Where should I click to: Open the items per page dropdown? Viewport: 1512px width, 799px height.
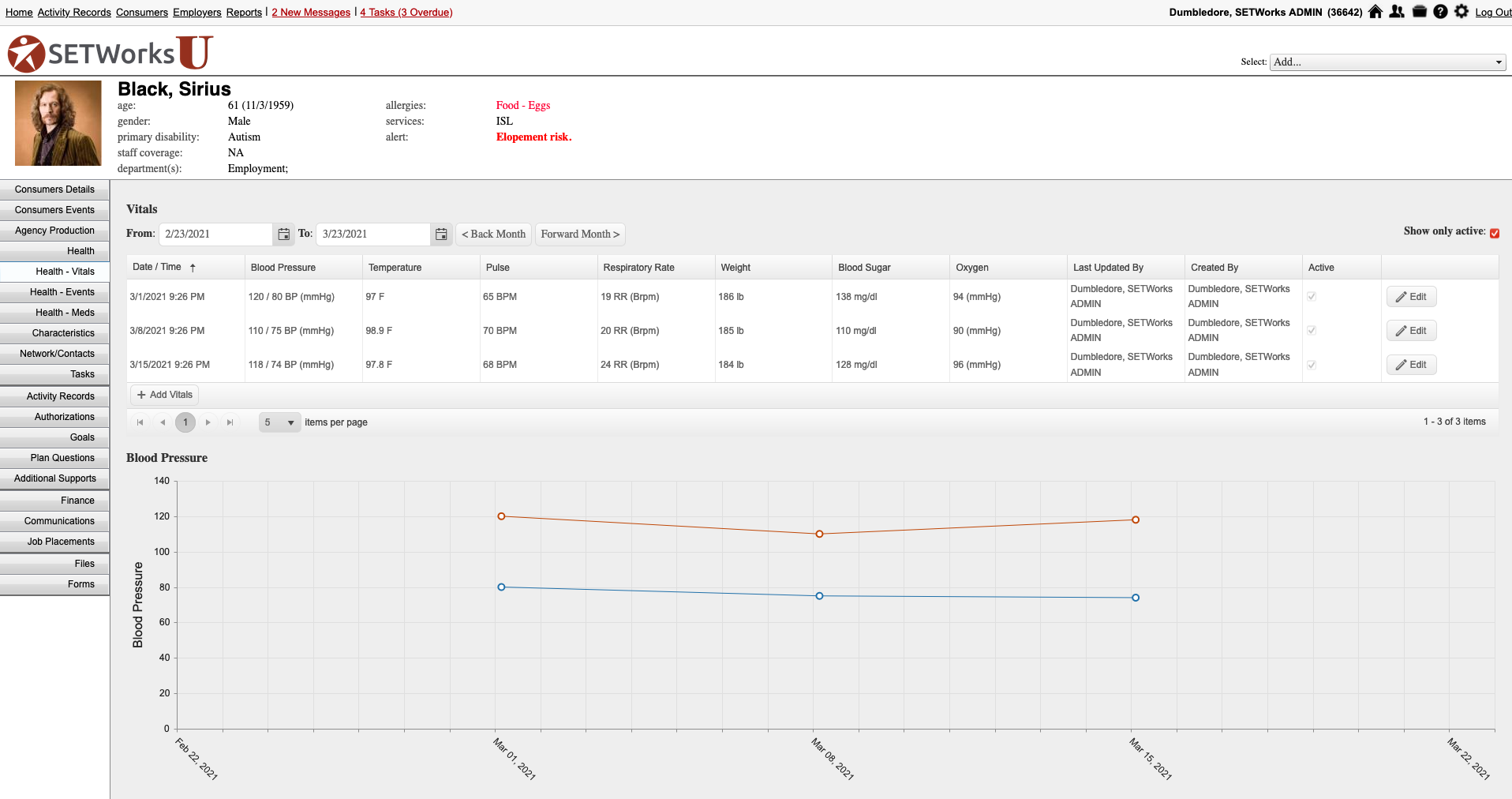pyautogui.click(x=280, y=422)
